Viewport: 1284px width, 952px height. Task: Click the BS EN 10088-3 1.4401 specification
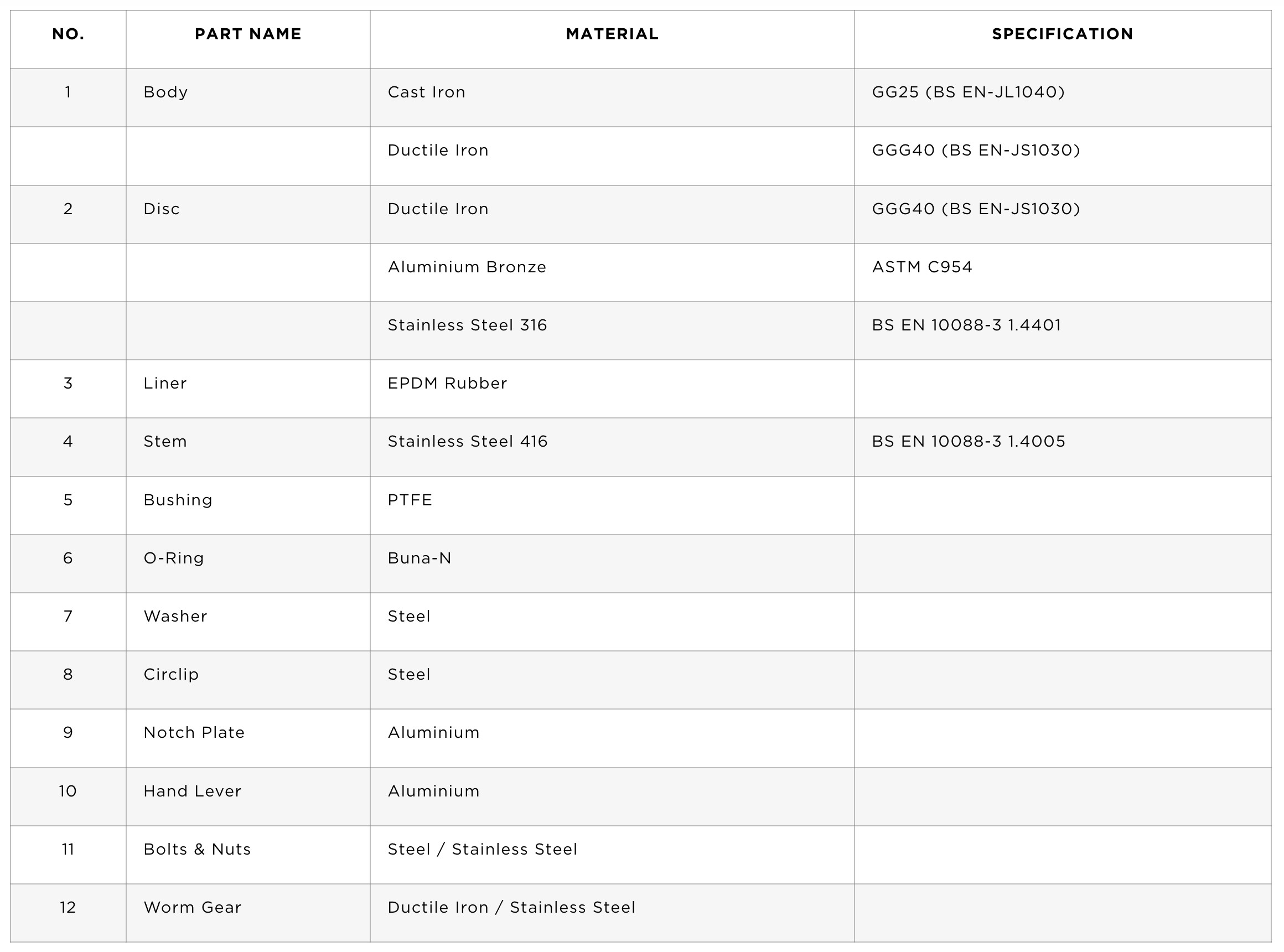(966, 325)
